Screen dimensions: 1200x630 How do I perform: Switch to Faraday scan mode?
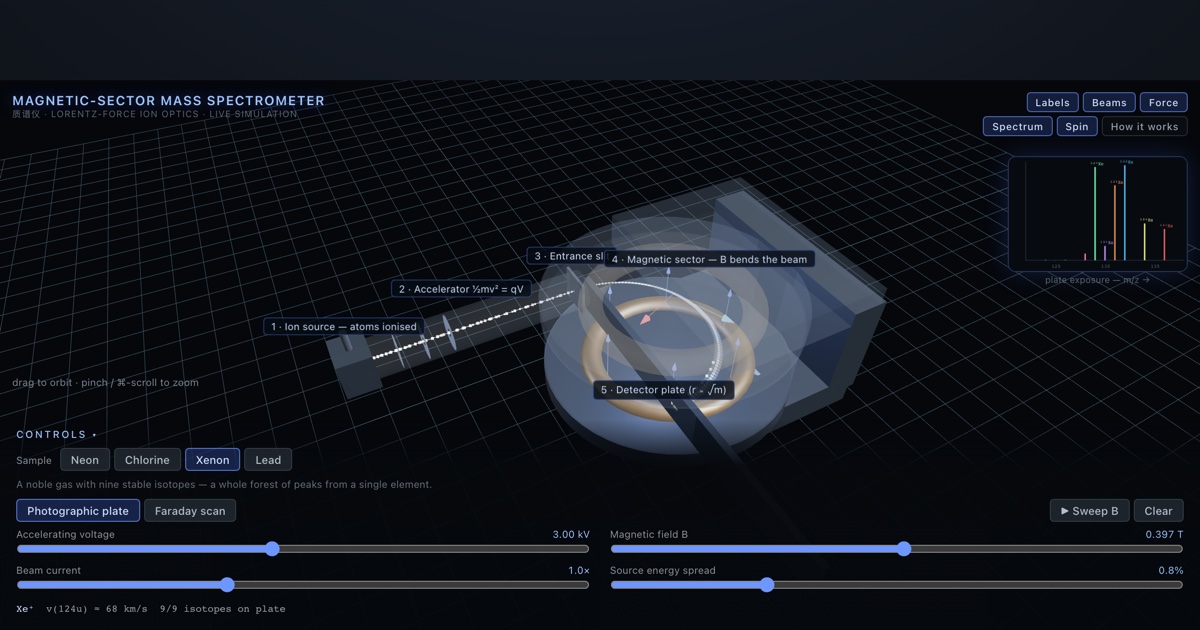pyautogui.click(x=190, y=511)
